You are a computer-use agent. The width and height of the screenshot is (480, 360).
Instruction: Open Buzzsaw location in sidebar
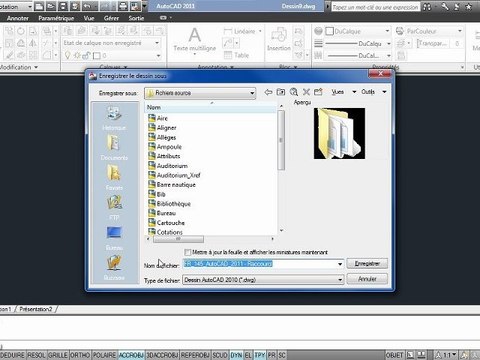[114, 268]
